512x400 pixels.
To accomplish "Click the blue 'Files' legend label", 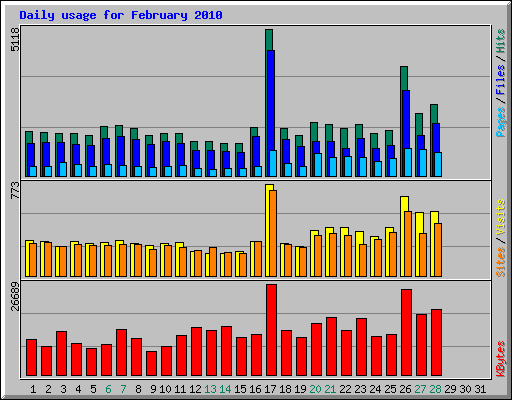I will (x=500, y=80).
